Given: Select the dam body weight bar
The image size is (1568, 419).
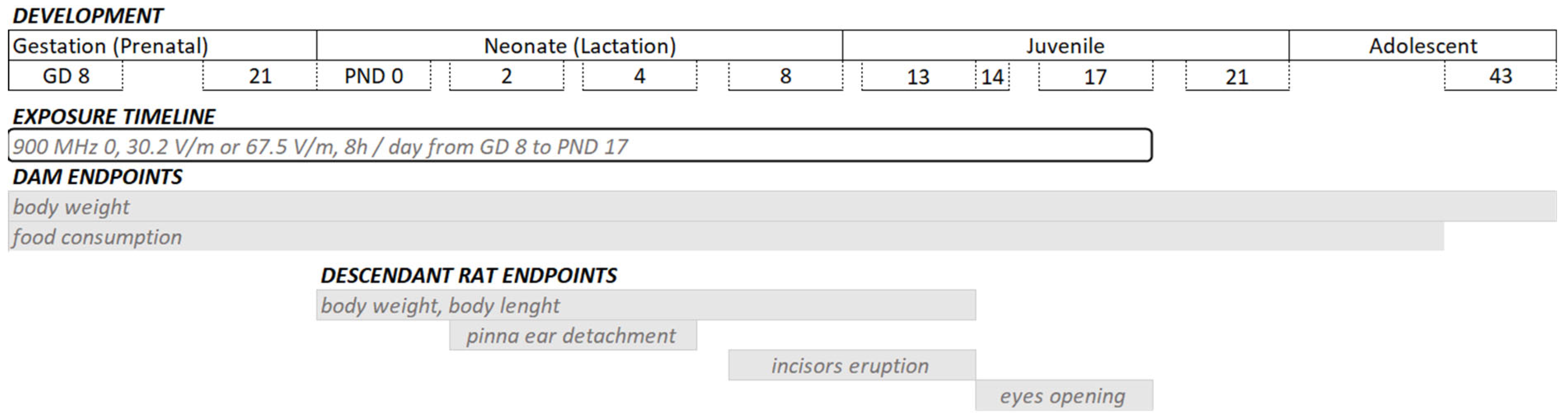Looking at the screenshot, I should click(x=782, y=207).
